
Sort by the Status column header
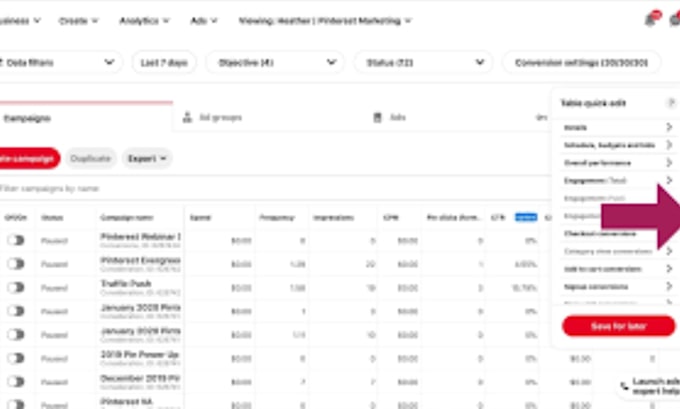52,217
